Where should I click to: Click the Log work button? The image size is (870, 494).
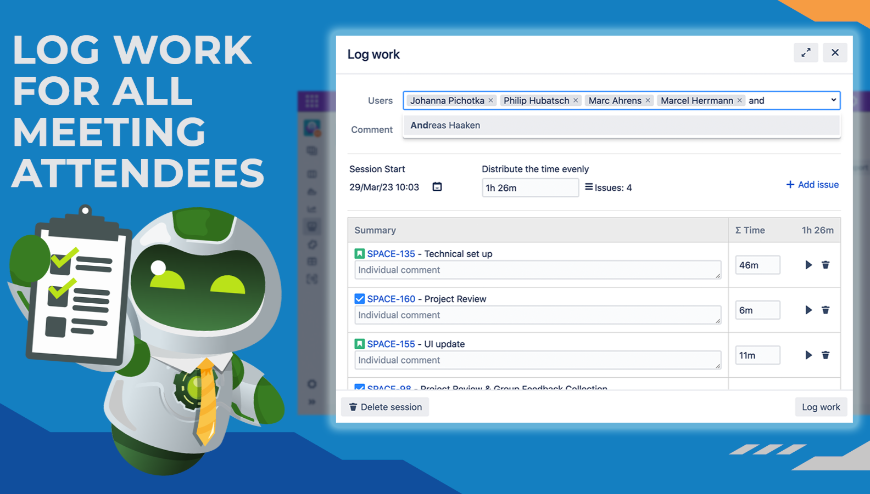[x=821, y=407]
